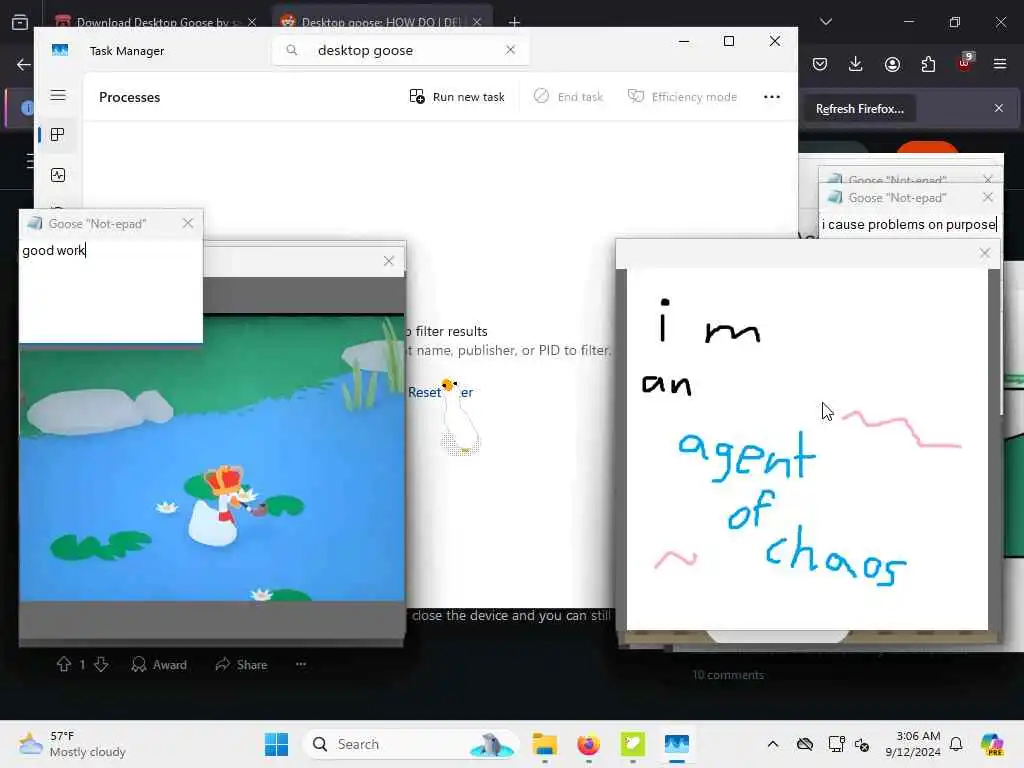1024x768 pixels.
Task: Click the network tray icon
Action: click(836, 744)
